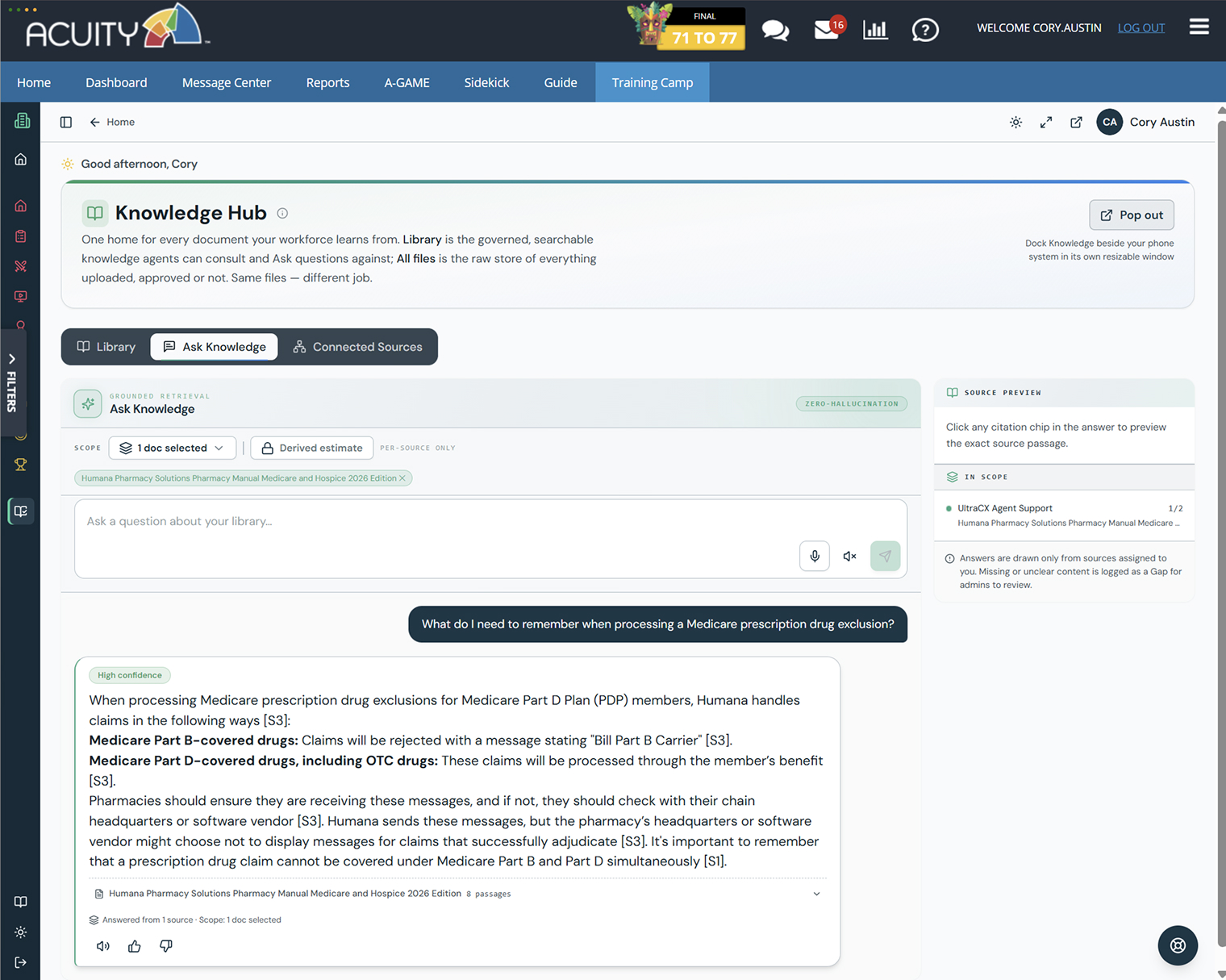This screenshot has width=1226, height=980.
Task: Click the expand fullscreen arrows icon
Action: pyautogui.click(x=1046, y=123)
